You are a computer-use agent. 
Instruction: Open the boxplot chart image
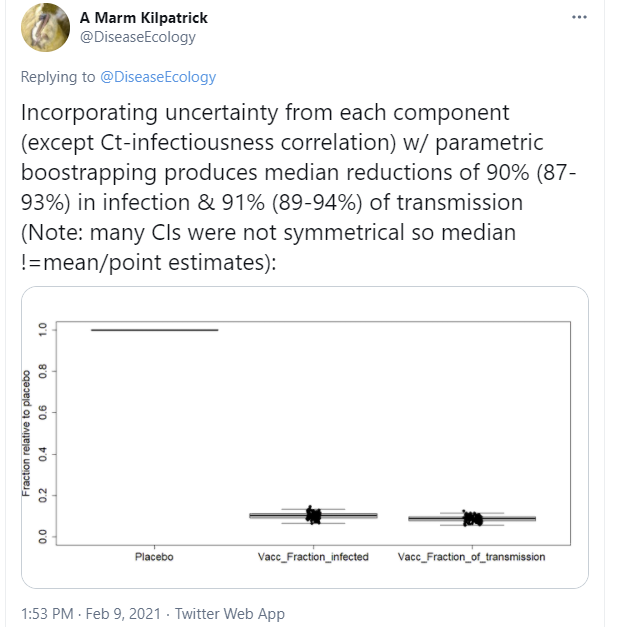(305, 437)
